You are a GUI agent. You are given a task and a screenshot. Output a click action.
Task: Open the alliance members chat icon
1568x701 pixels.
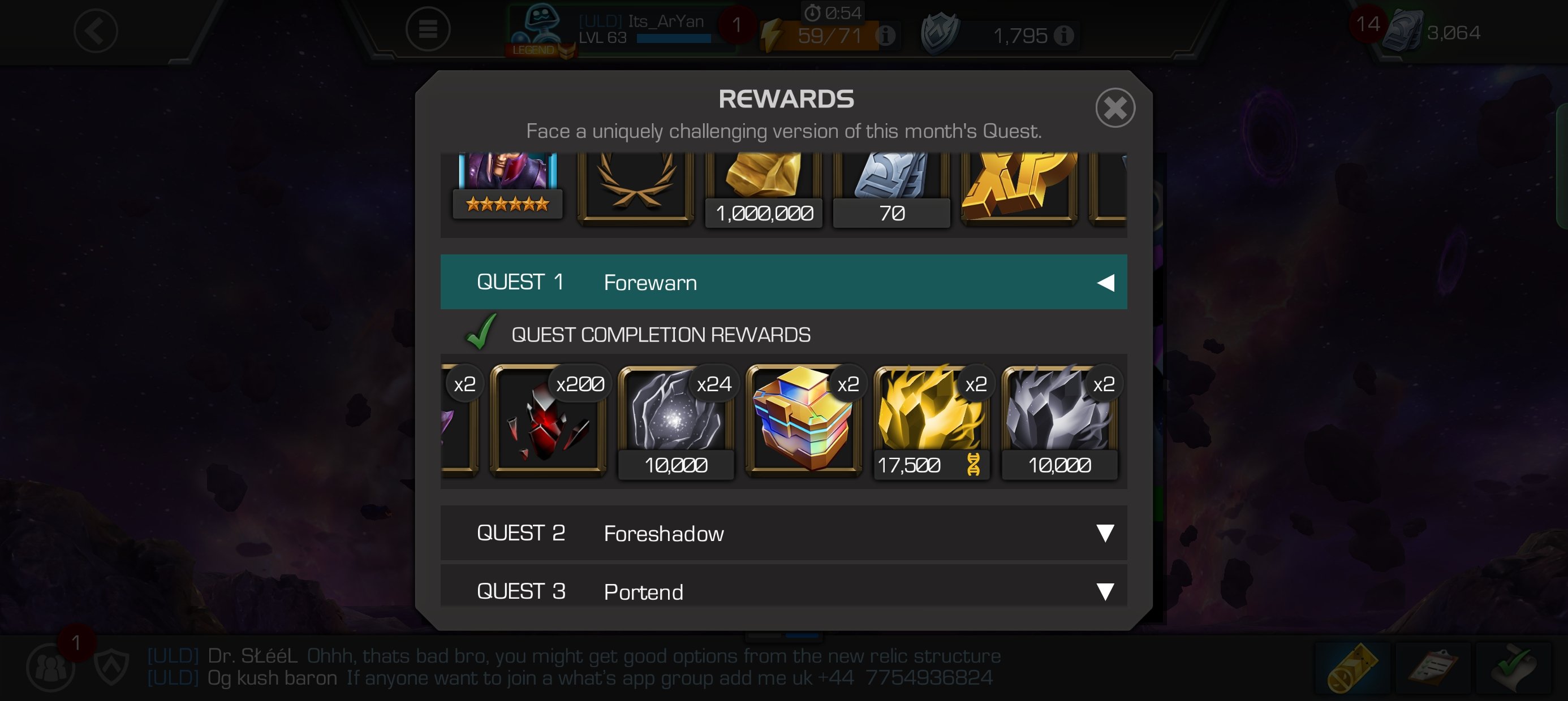50,668
